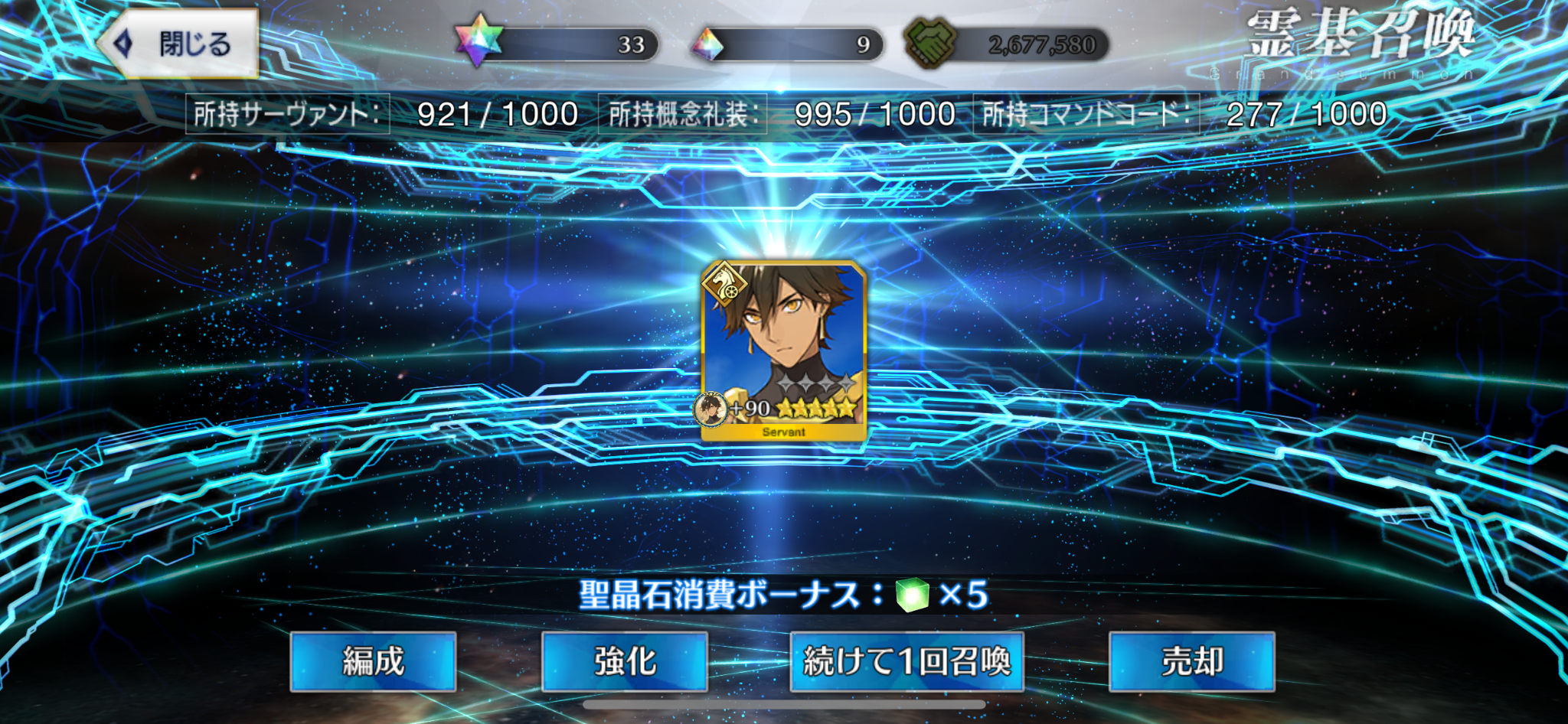Tap 続けて1回召喚 to summon again
Viewport: 1568px width, 724px height.
(x=907, y=661)
